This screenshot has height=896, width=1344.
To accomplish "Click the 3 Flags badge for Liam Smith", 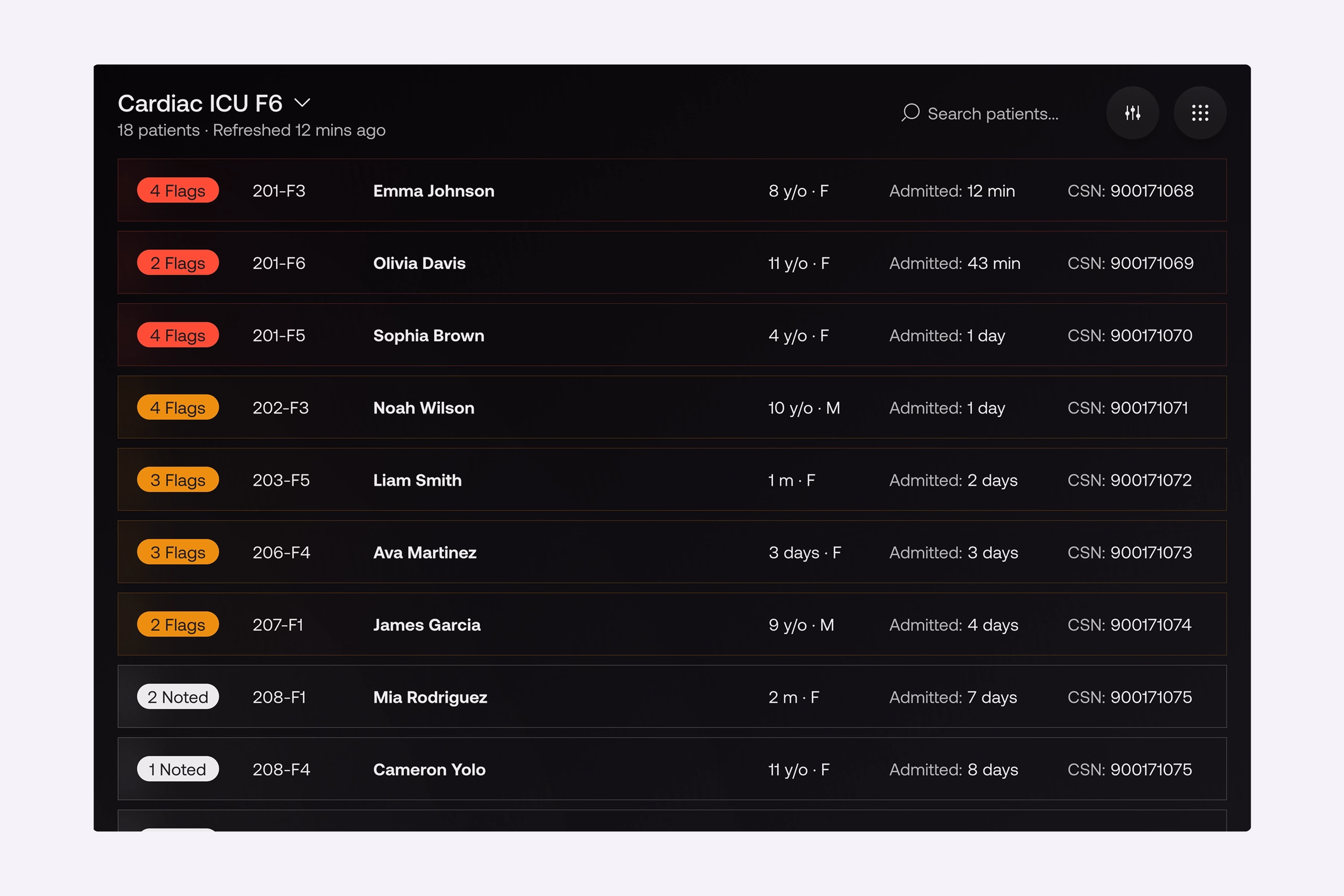I will (178, 480).
